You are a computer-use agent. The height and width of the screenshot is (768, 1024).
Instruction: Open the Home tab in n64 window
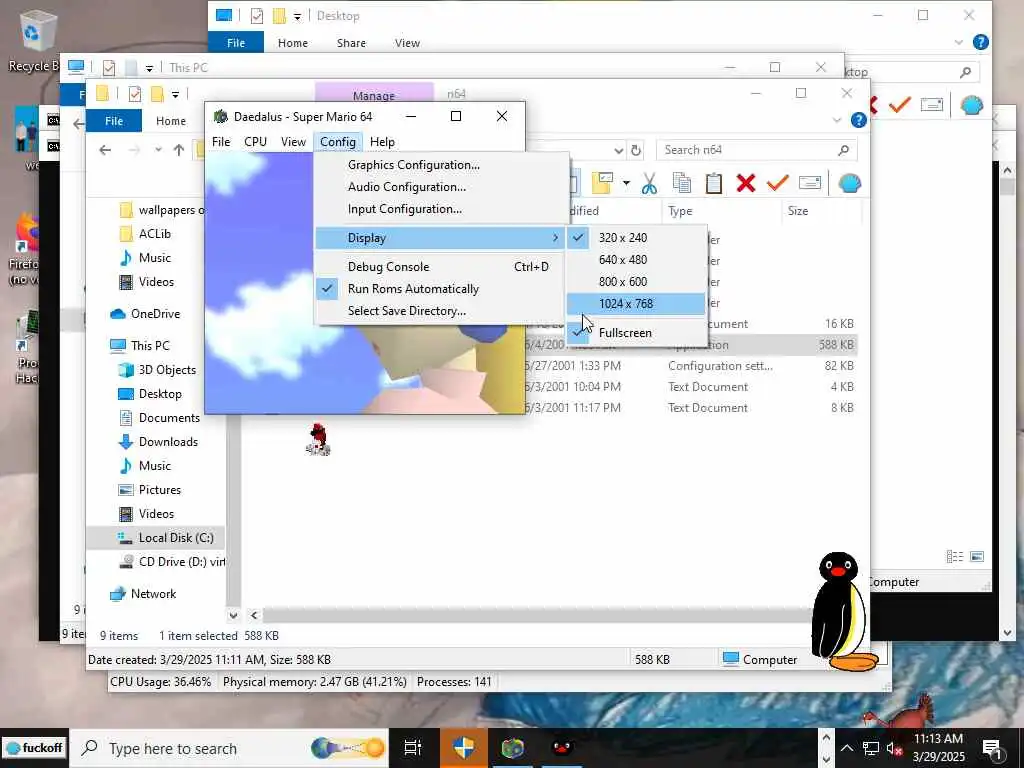coord(171,121)
